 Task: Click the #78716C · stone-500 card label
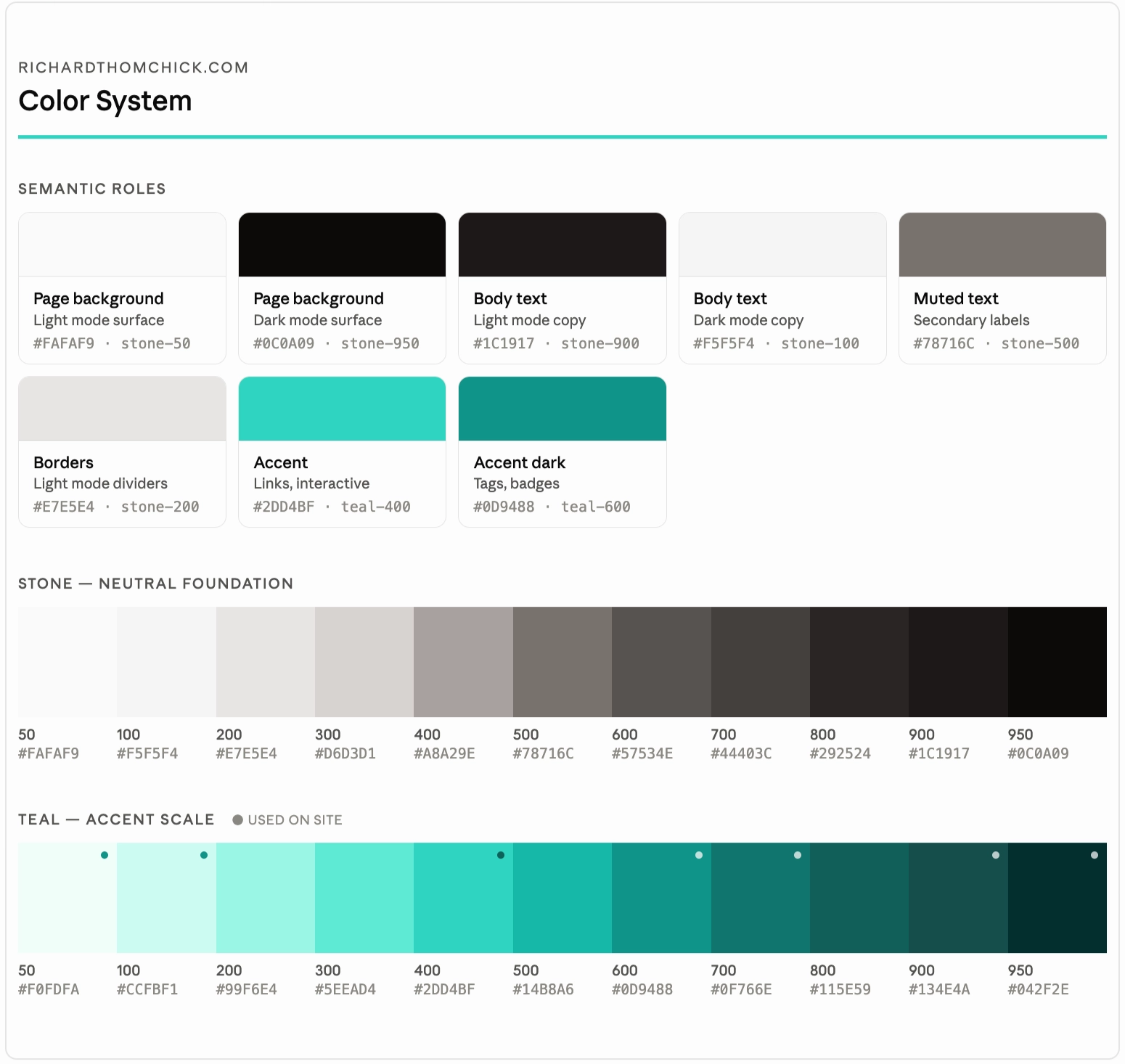point(997,343)
